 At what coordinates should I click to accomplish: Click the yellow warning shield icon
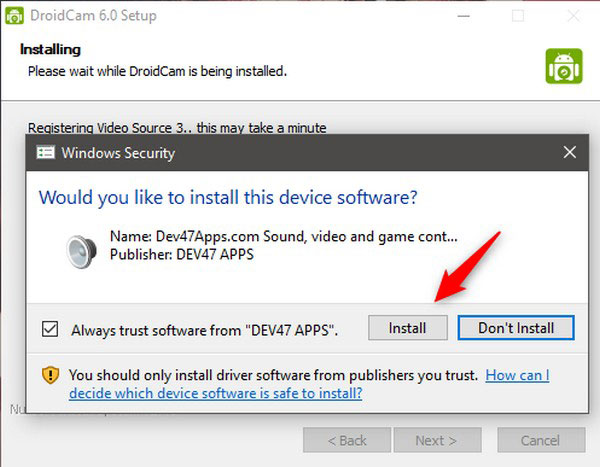pos(50,375)
